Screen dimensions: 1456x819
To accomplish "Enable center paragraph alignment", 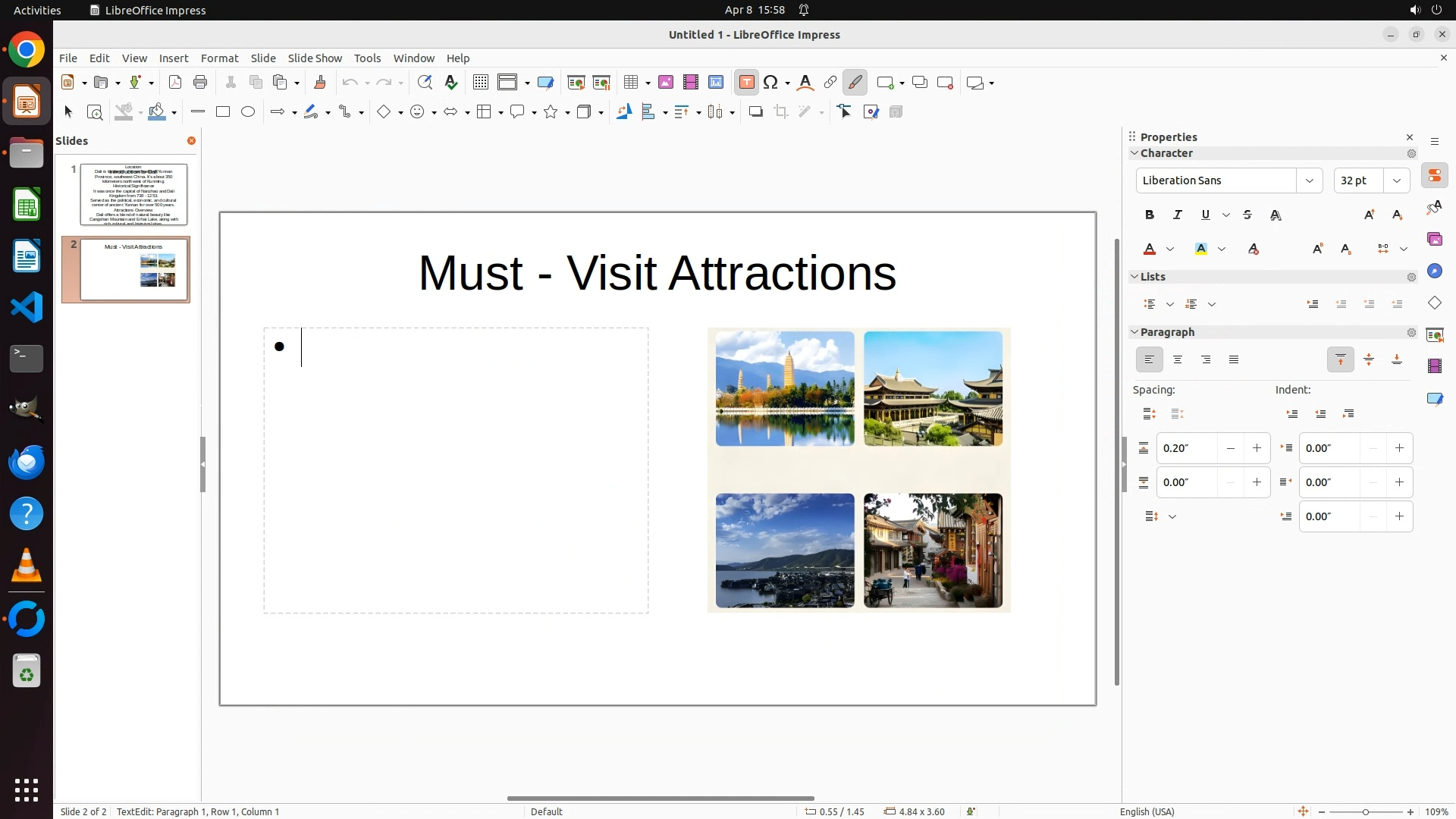I will coord(1178,360).
